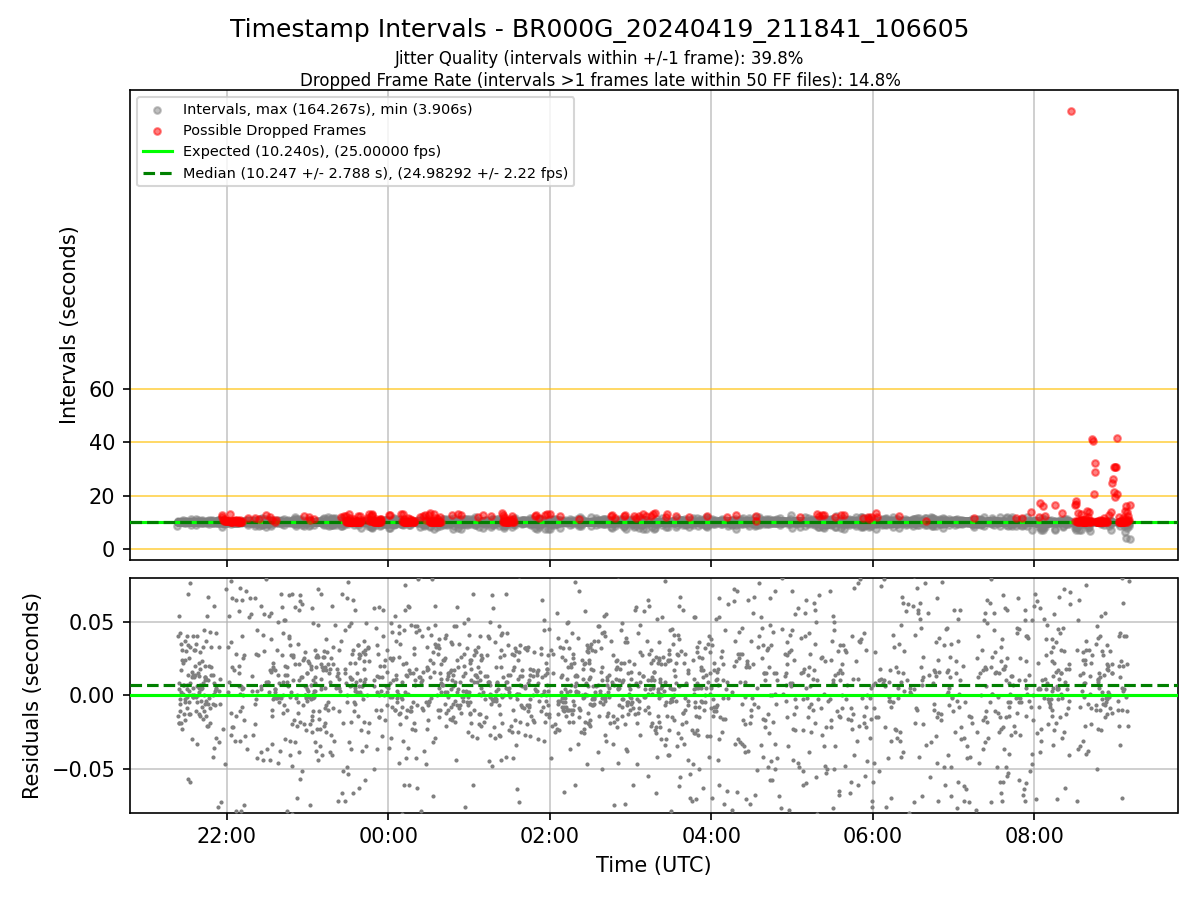The image size is (1200, 900).
Task: Click legend entry beginning 'Median (10.247 +/- 2.788 s)'
Action: pyautogui.click(x=376, y=173)
